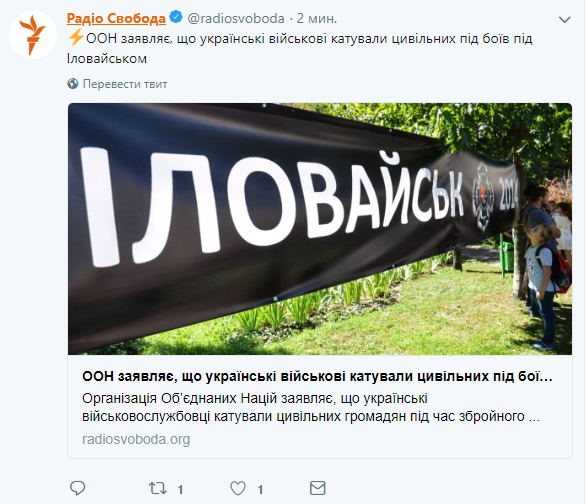Screen dimensions: 585x504
Task: Open the Іловайськ banner preview image
Action: pos(320,229)
